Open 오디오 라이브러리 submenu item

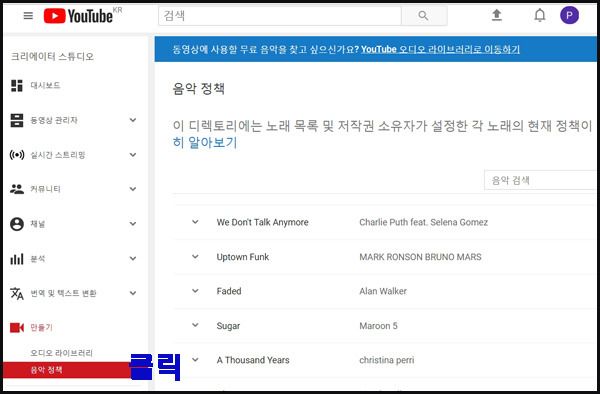tap(61, 353)
